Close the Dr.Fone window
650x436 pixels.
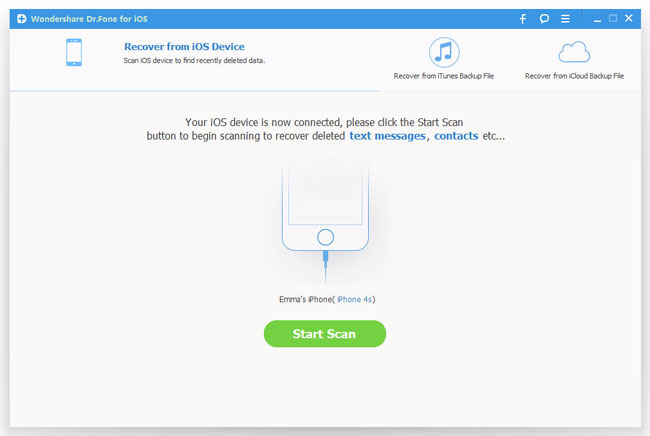[632, 18]
